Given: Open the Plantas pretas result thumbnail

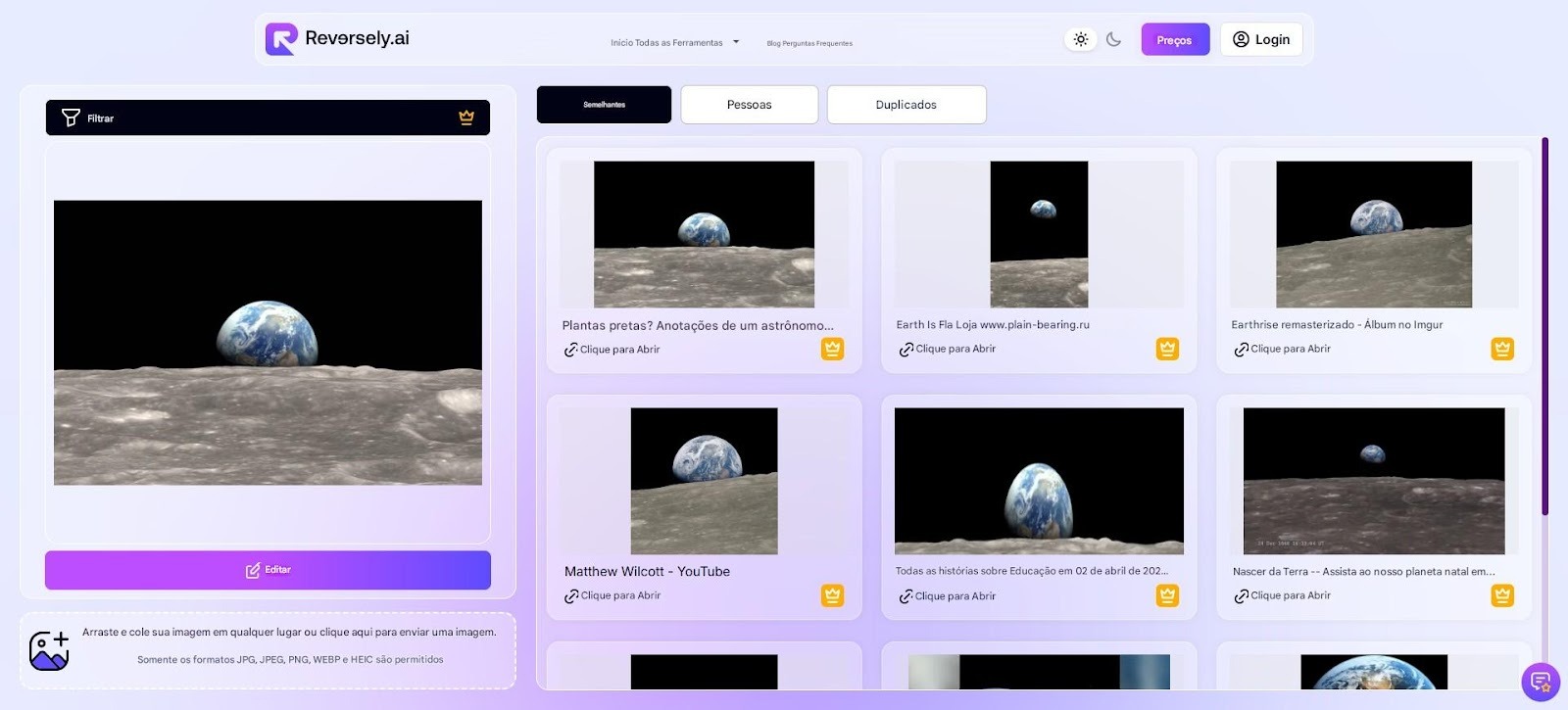Looking at the screenshot, I should (x=704, y=235).
